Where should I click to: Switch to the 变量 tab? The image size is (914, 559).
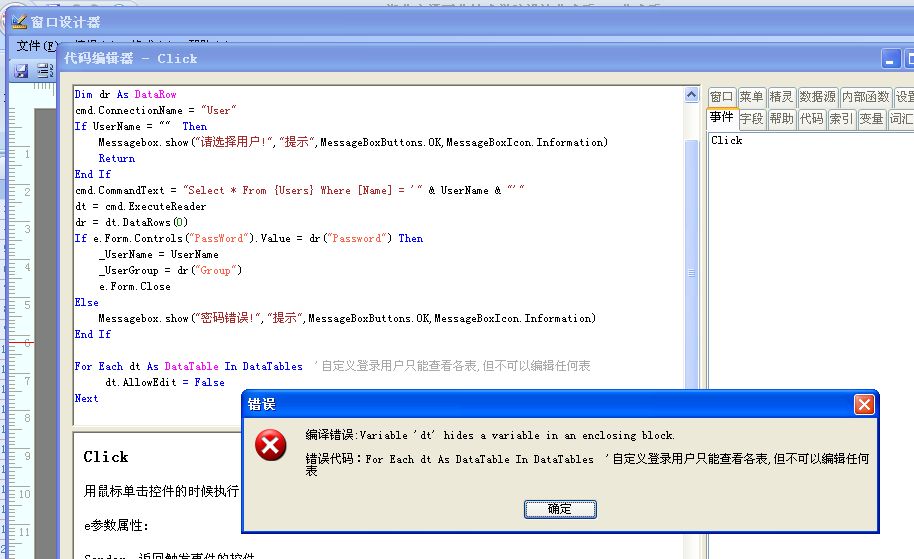click(x=871, y=119)
